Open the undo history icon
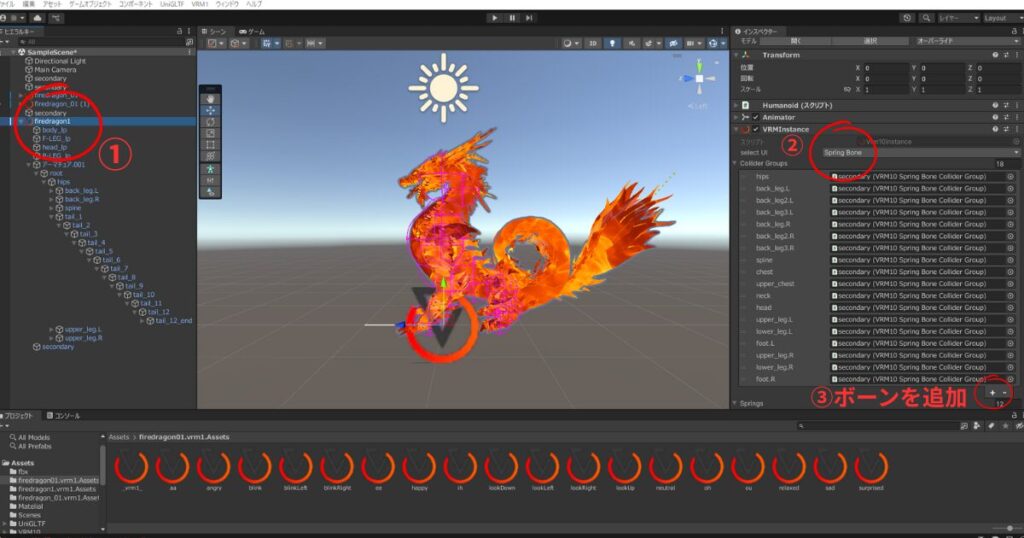This screenshot has height=538, width=1024. coord(907,18)
